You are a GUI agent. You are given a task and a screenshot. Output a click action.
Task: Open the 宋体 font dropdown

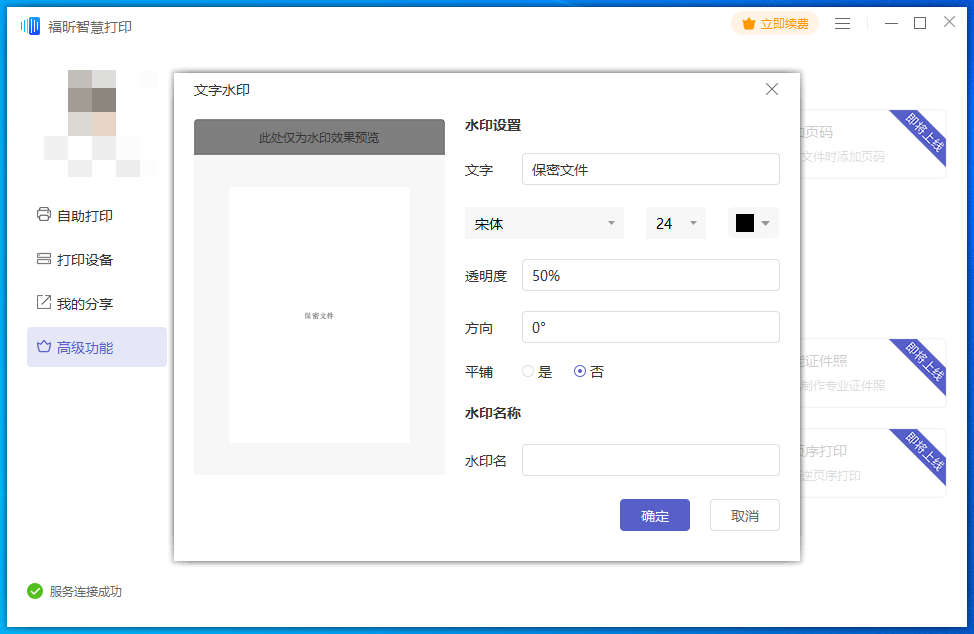tap(544, 223)
